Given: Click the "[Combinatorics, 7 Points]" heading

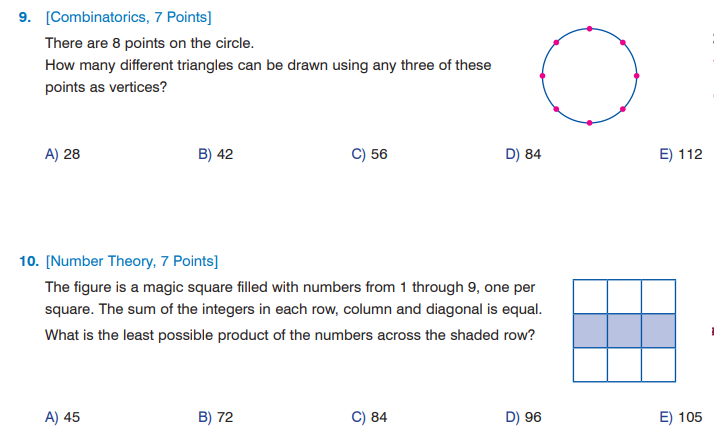Looking at the screenshot, I should (x=128, y=18).
